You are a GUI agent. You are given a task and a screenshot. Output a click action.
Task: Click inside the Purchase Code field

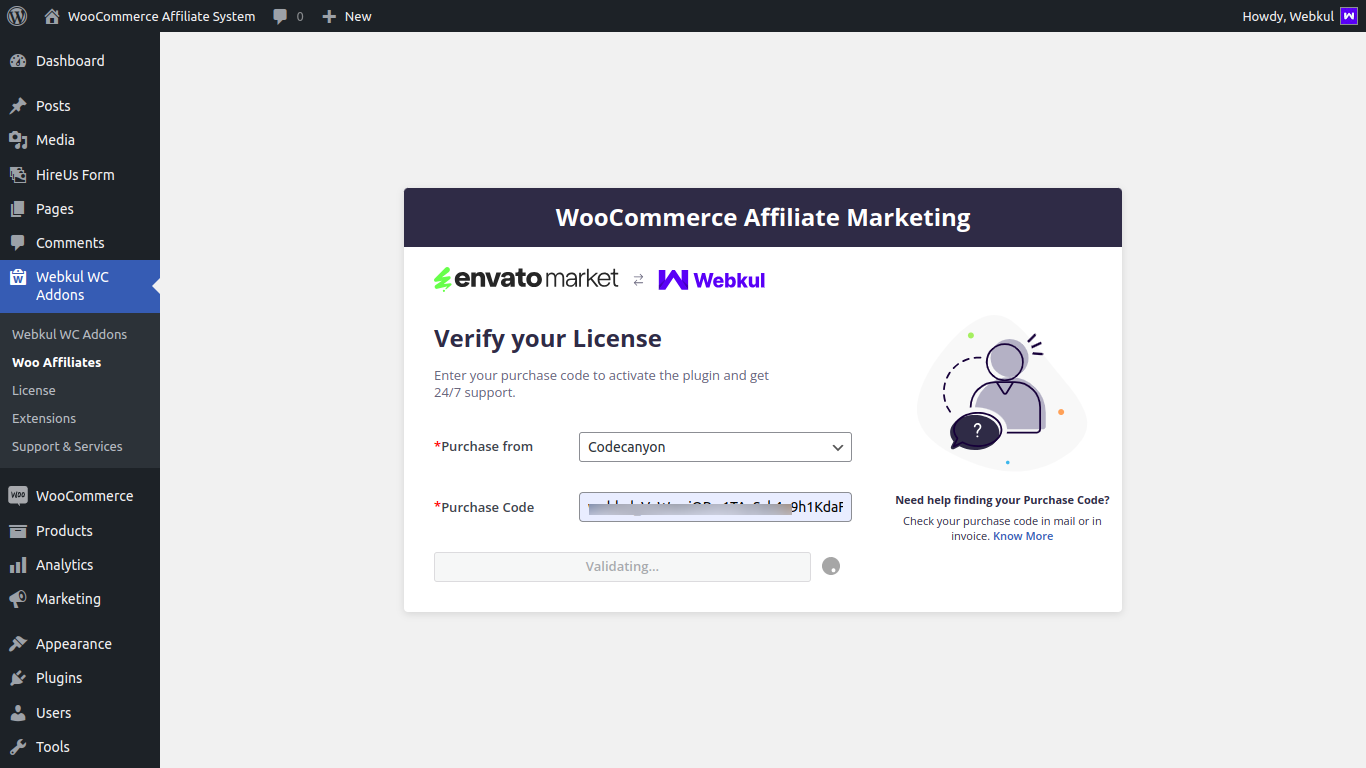[x=715, y=507]
